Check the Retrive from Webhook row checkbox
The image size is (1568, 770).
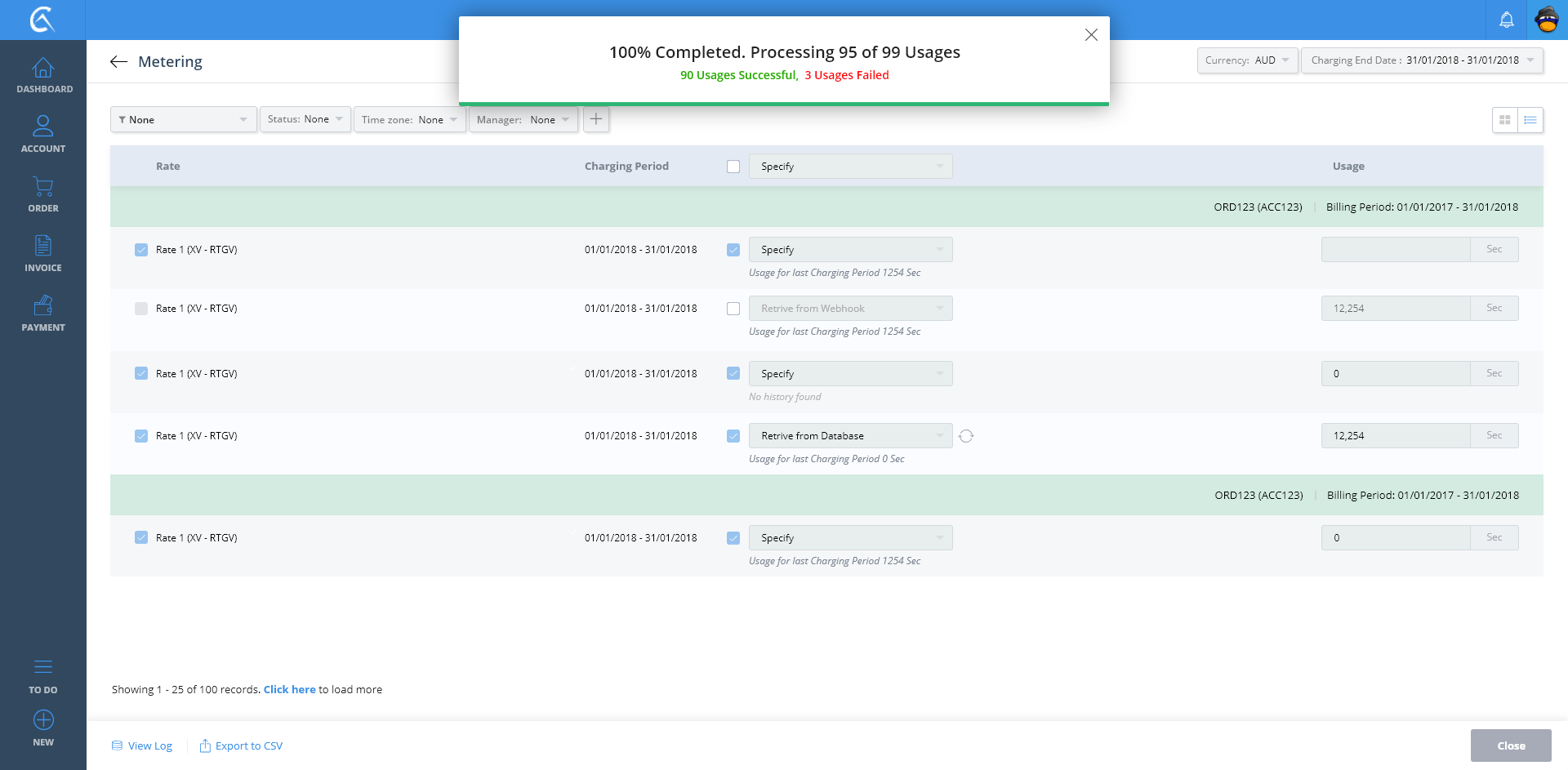pos(733,309)
